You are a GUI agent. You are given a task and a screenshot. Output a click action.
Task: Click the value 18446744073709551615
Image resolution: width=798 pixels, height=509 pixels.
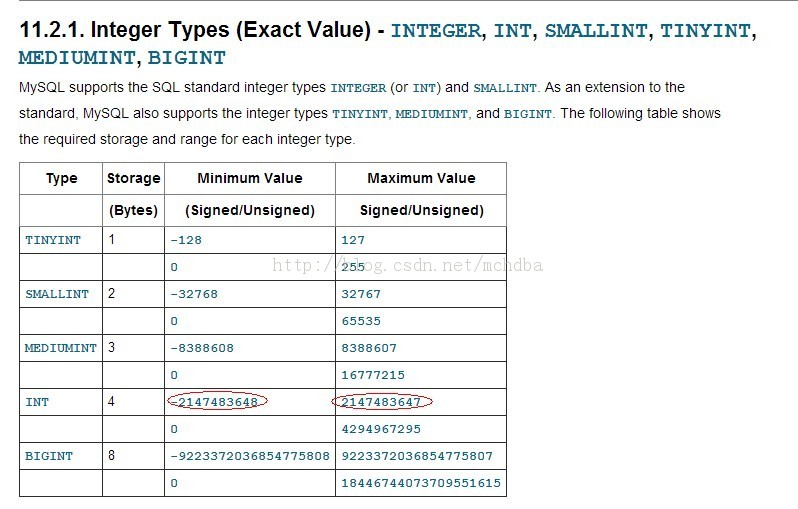(x=421, y=483)
